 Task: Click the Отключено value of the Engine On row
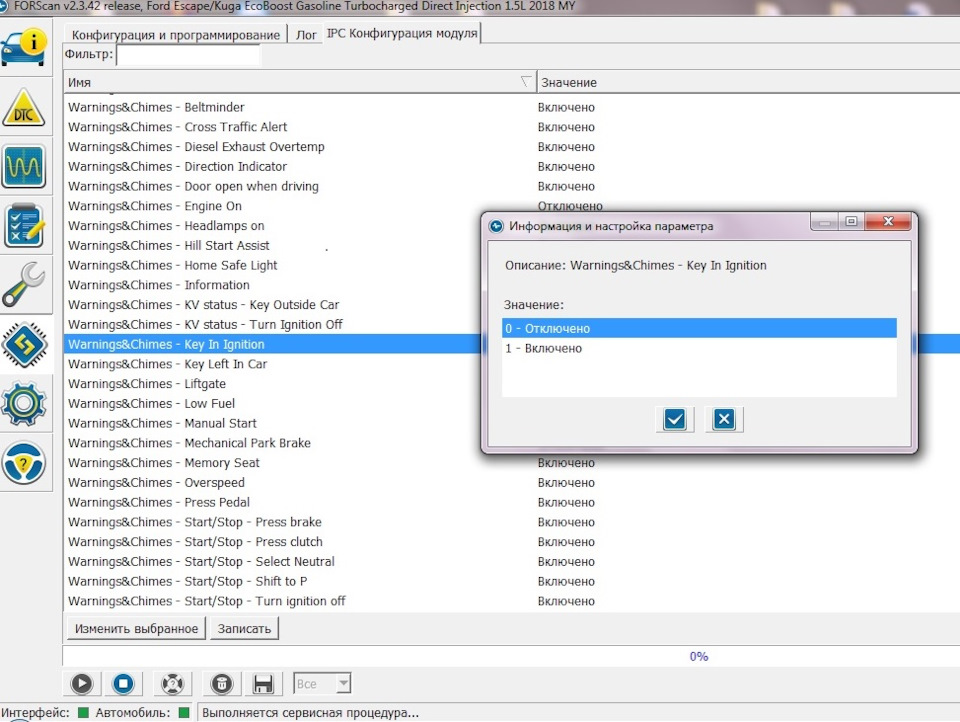[x=570, y=206]
